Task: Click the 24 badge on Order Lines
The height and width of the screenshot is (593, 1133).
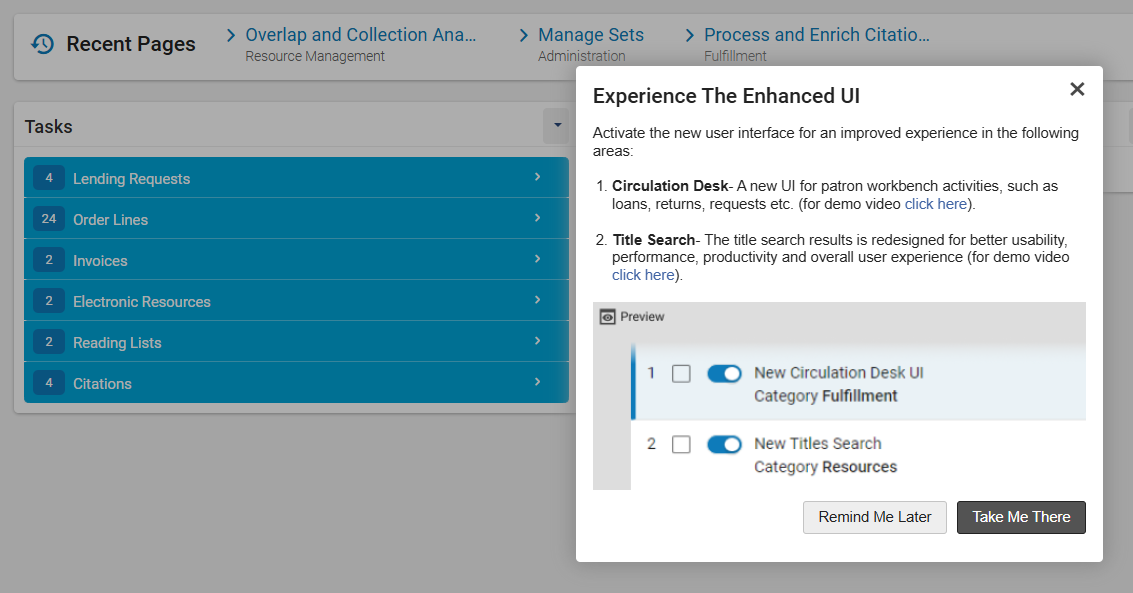Action: [48, 219]
